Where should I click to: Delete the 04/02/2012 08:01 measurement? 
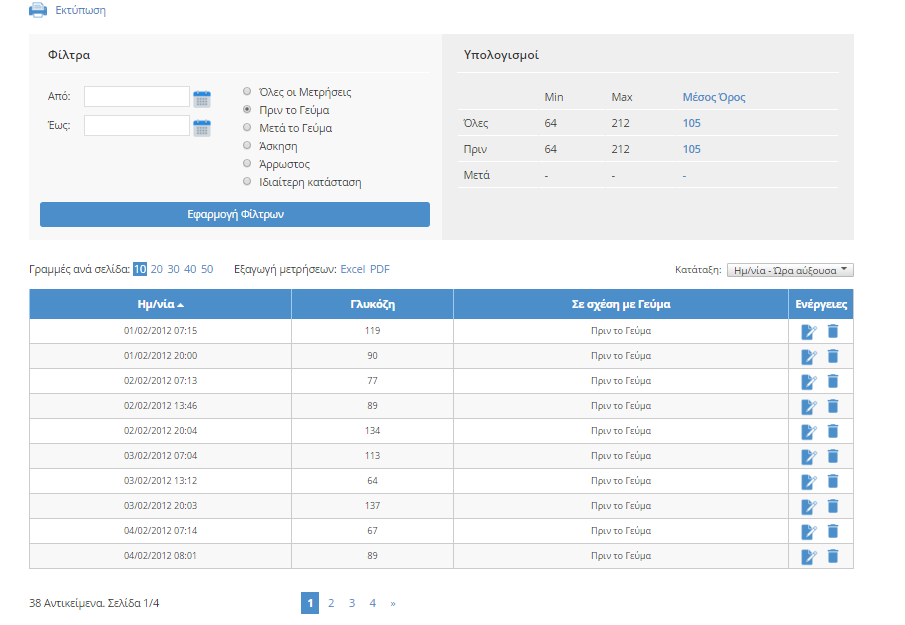coord(833,556)
